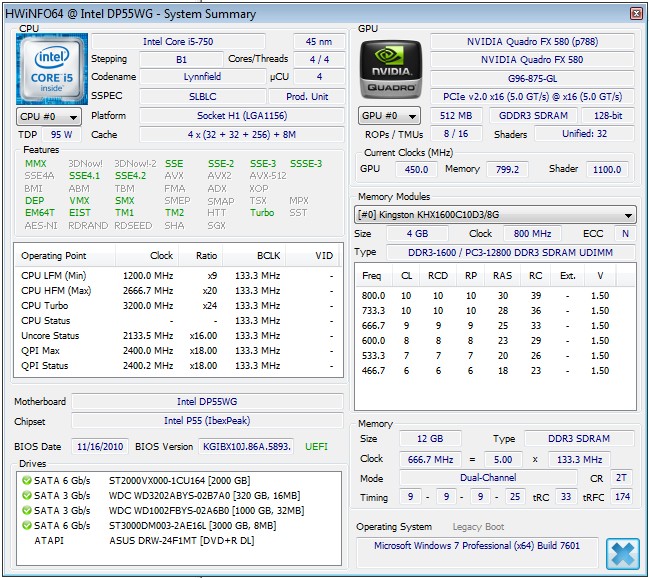
Task: Expand the Kingston memory module dropdown
Action: [x=496, y=215]
